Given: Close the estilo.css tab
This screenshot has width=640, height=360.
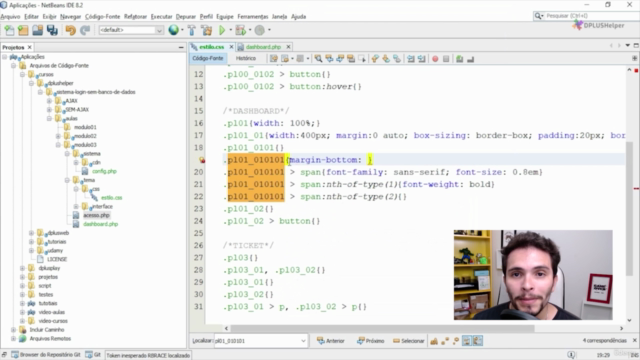Looking at the screenshot, I should point(231,47).
